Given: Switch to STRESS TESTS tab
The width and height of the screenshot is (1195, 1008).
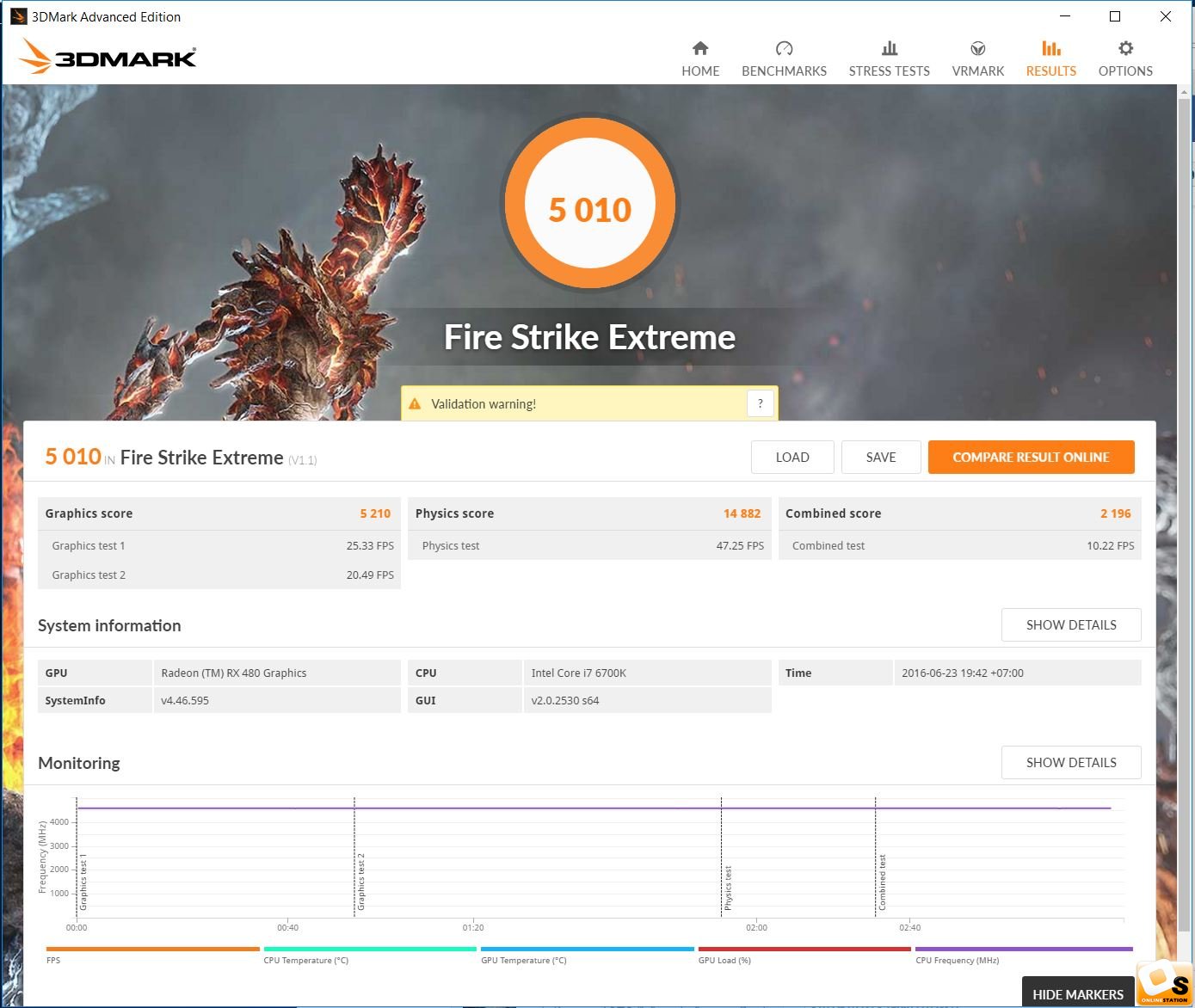Looking at the screenshot, I should pos(889,59).
